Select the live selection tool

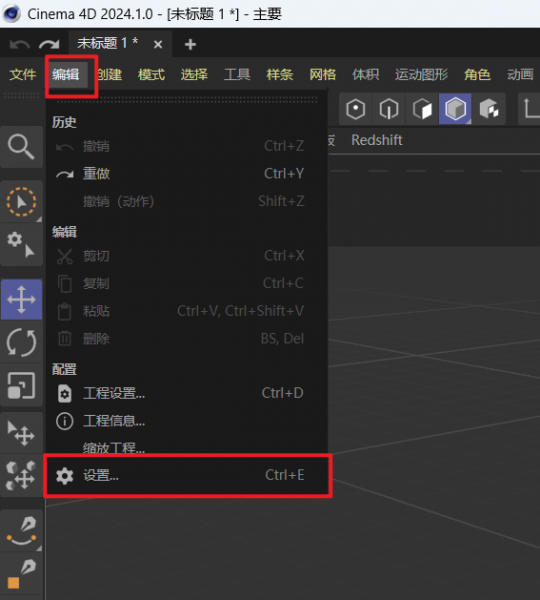[21, 202]
